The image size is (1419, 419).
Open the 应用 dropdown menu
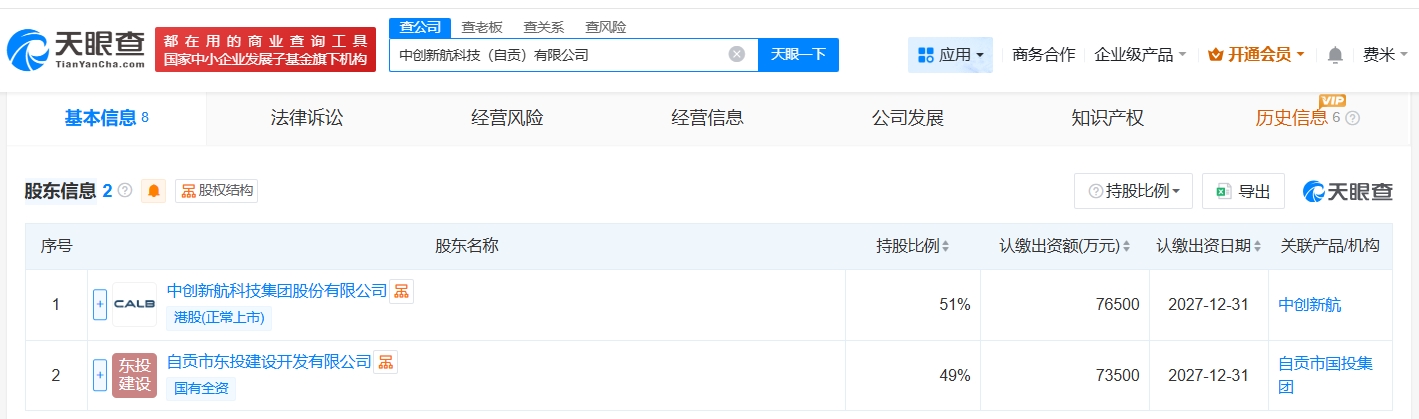[x=950, y=55]
